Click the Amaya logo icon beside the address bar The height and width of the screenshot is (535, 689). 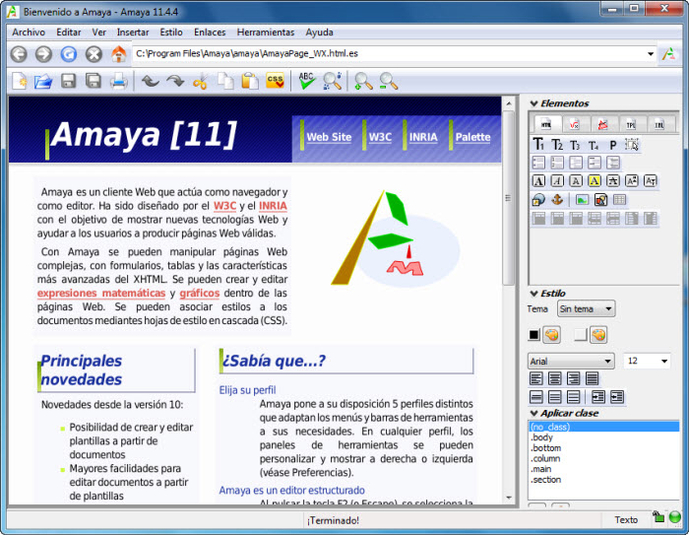pyautogui.click(x=669, y=54)
